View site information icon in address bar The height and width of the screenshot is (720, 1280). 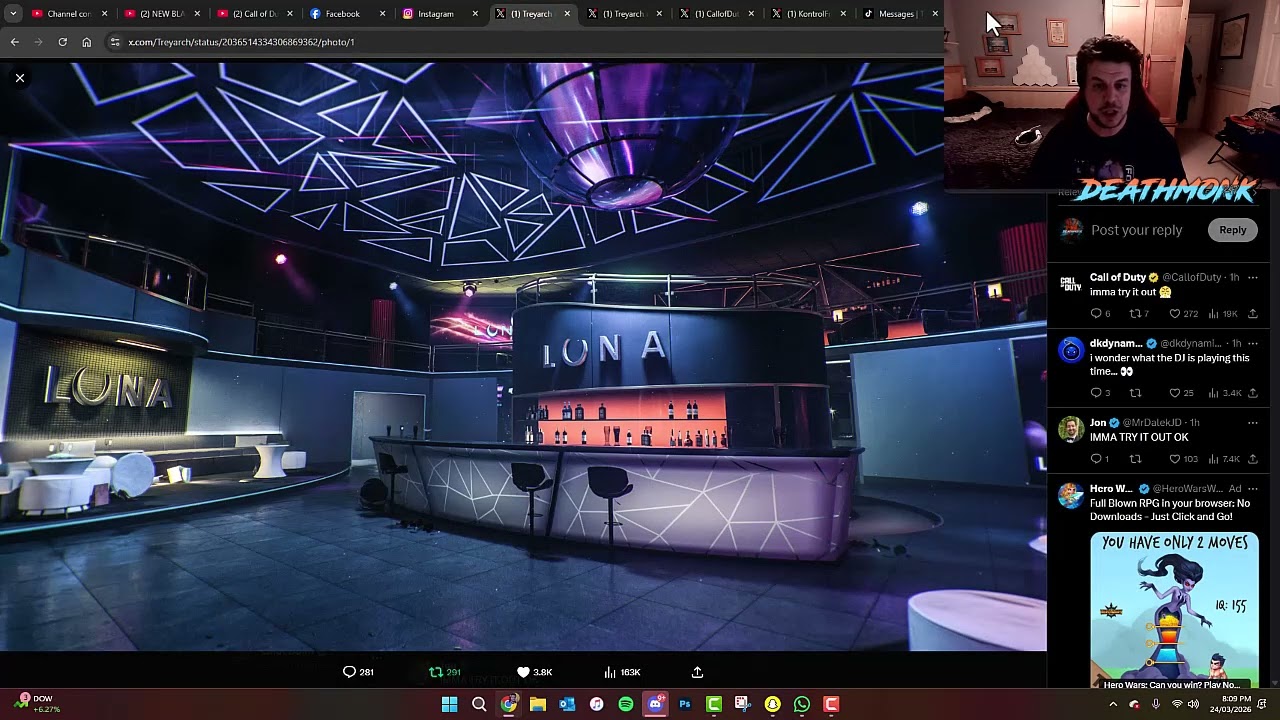[115, 42]
